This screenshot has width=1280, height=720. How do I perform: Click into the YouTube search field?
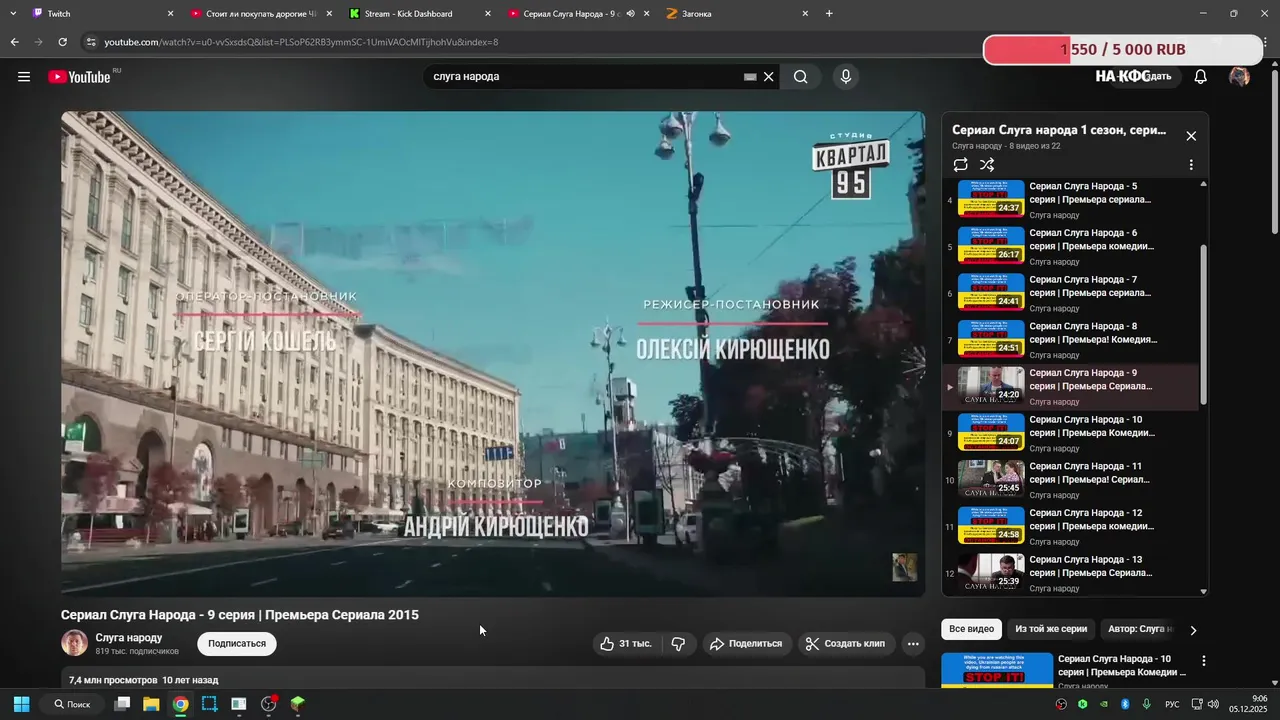pos(585,77)
